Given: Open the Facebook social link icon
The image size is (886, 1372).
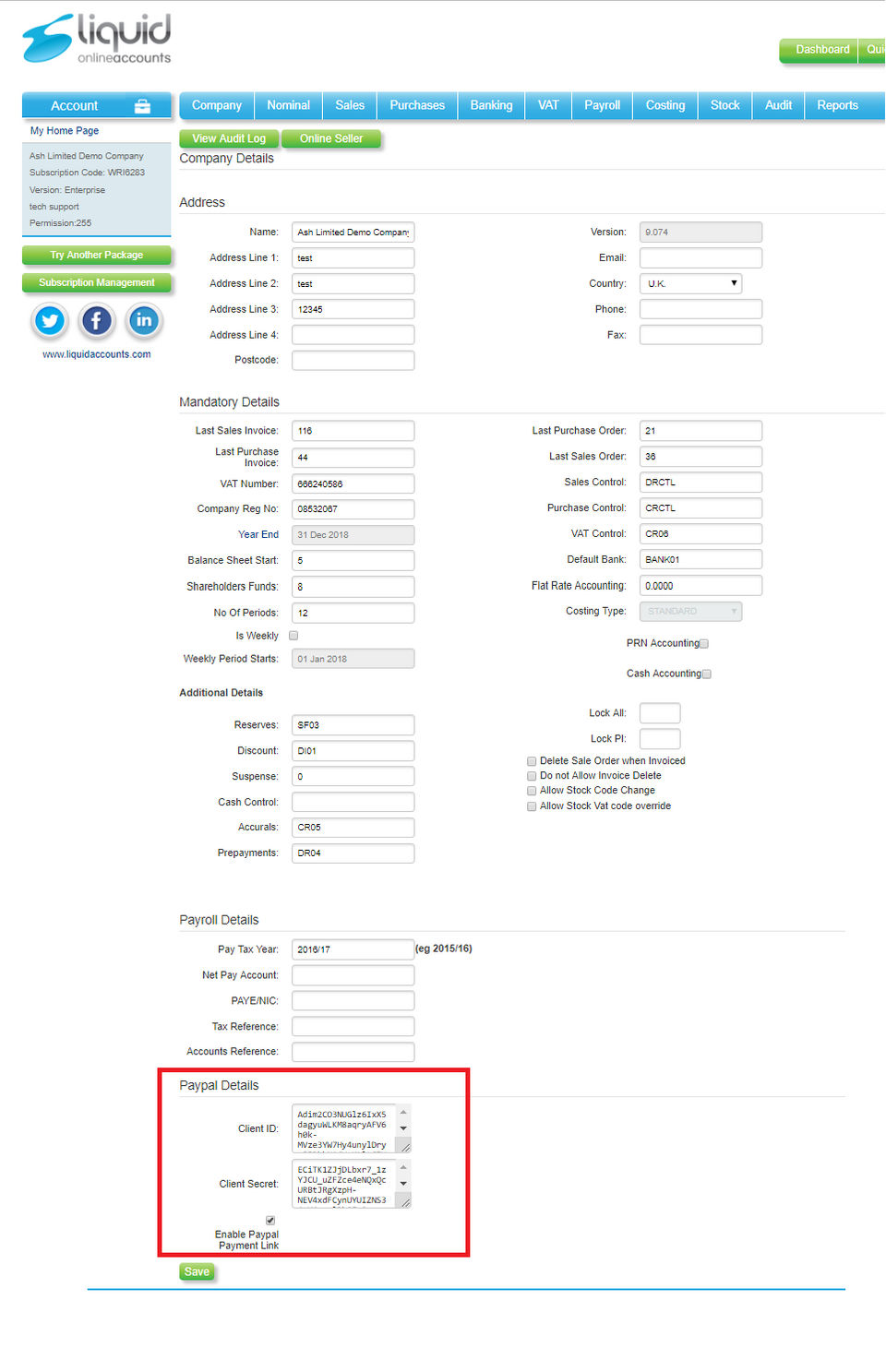Looking at the screenshot, I should pos(97,321).
